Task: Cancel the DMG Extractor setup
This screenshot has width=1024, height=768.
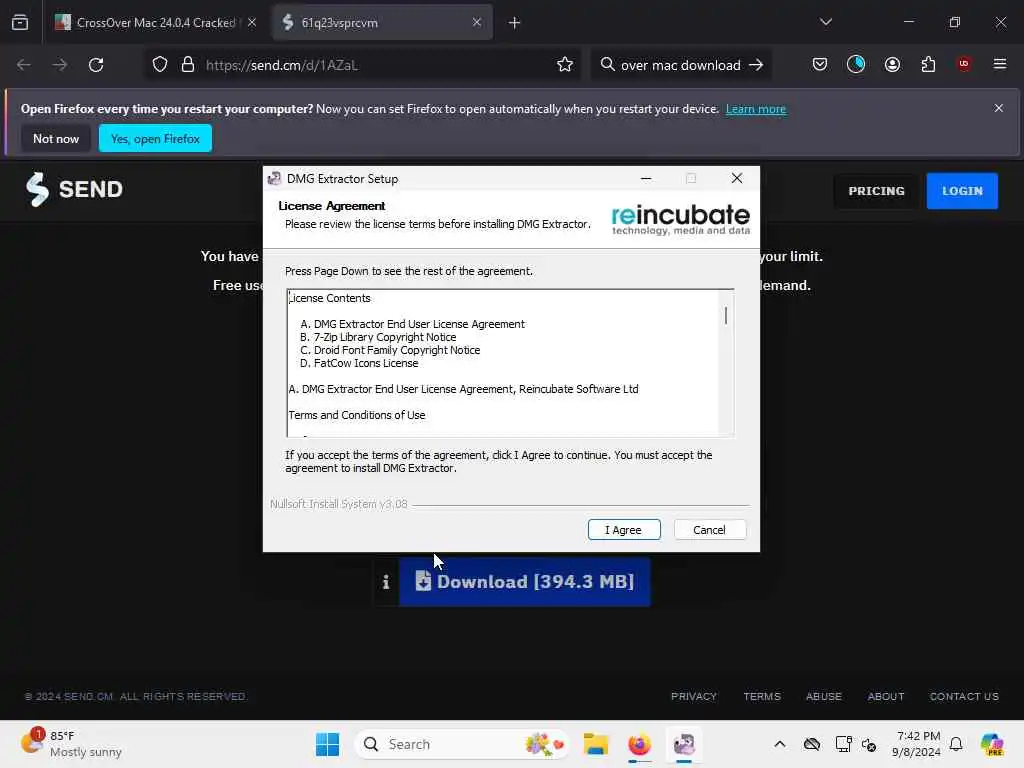Action: pyautogui.click(x=709, y=530)
